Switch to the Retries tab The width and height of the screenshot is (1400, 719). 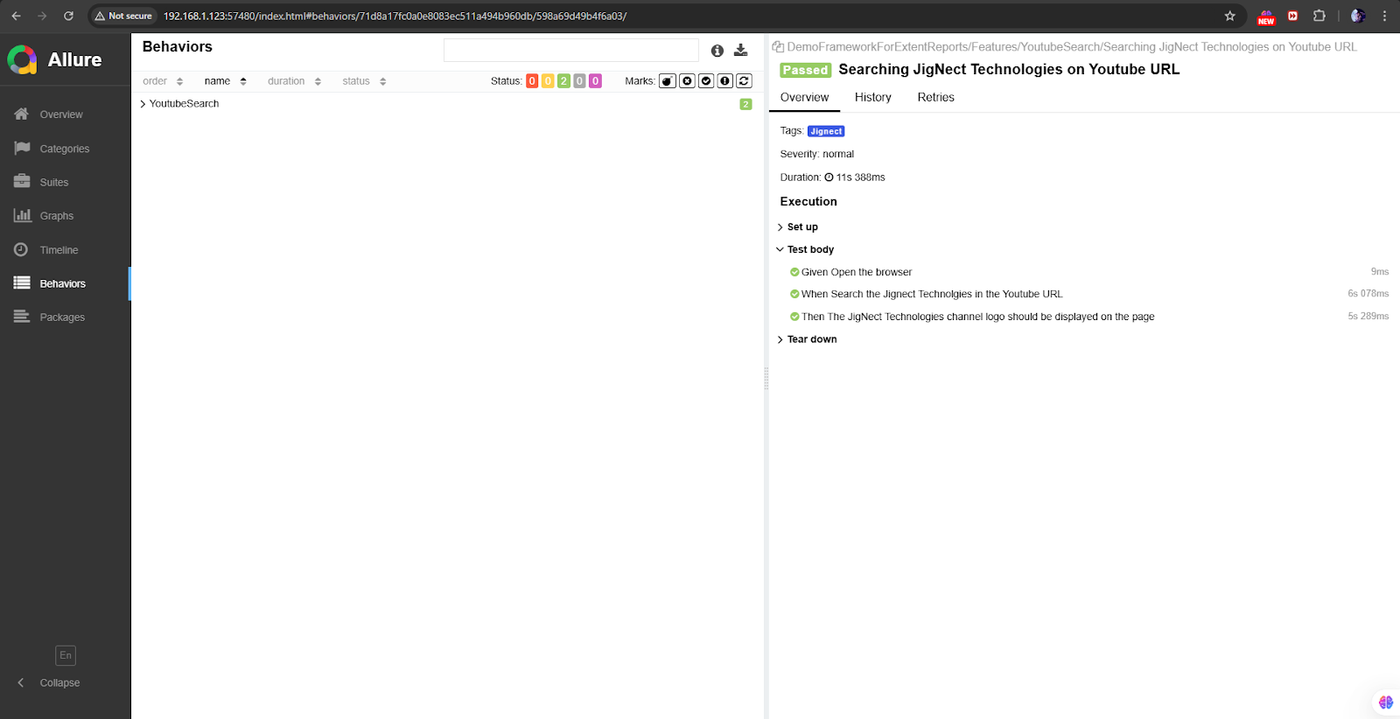tap(936, 97)
